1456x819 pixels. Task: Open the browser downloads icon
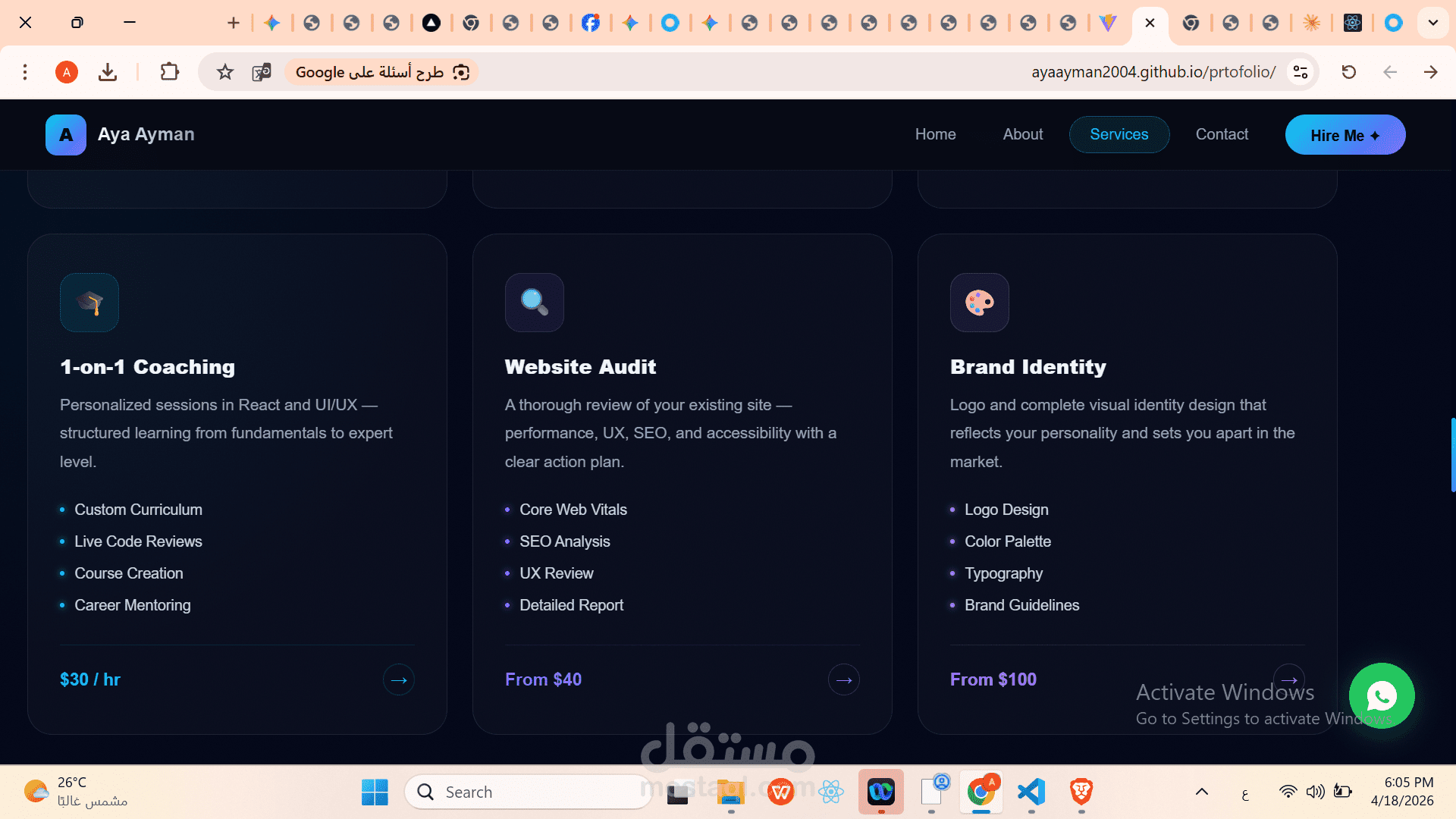108,72
